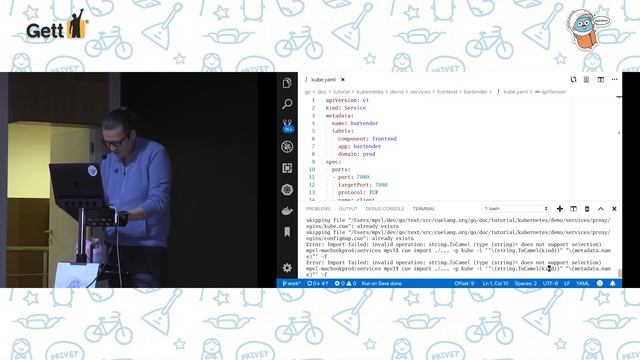Click the compare changes icon in editor title
The image size is (640, 360).
coord(573,80)
